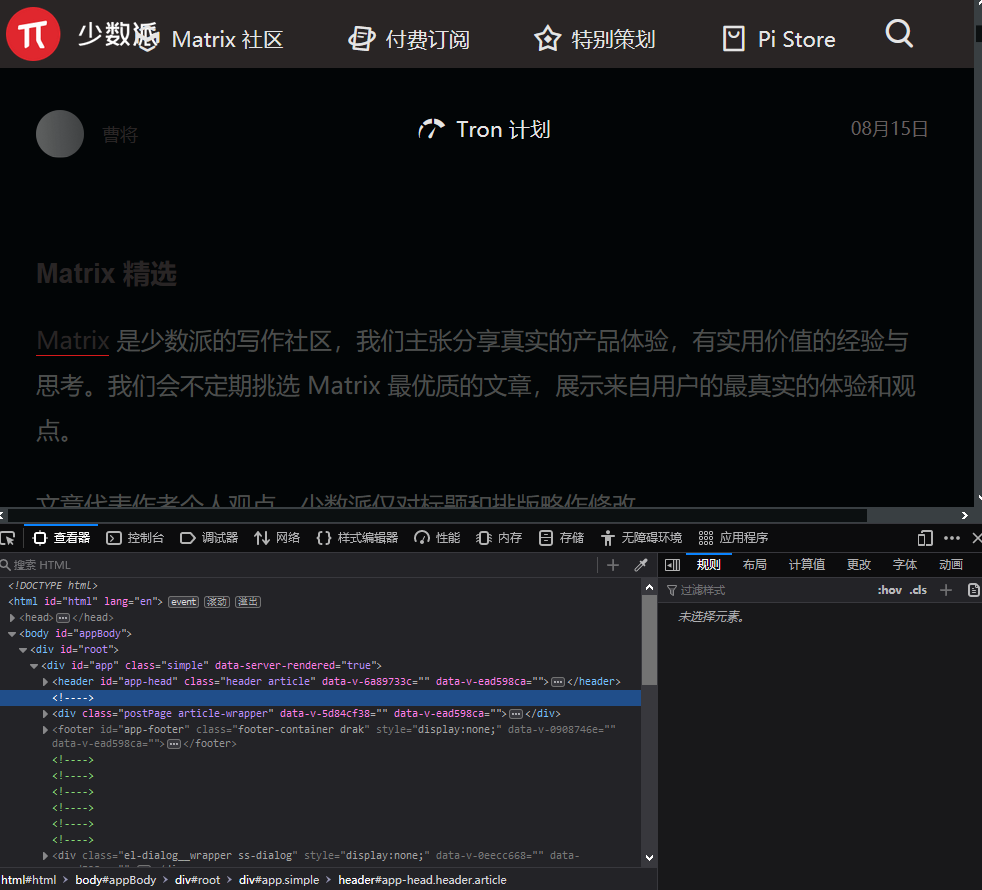Click the ellipsis badge inside footer element
982x890 pixels.
pyautogui.click(x=174, y=744)
